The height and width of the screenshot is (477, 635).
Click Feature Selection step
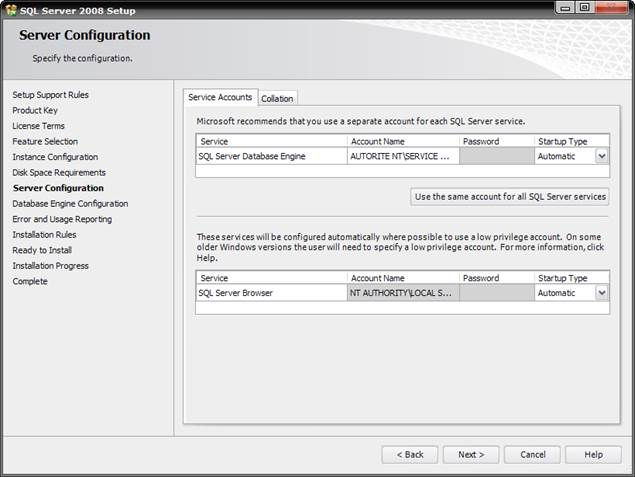[x=45, y=141]
